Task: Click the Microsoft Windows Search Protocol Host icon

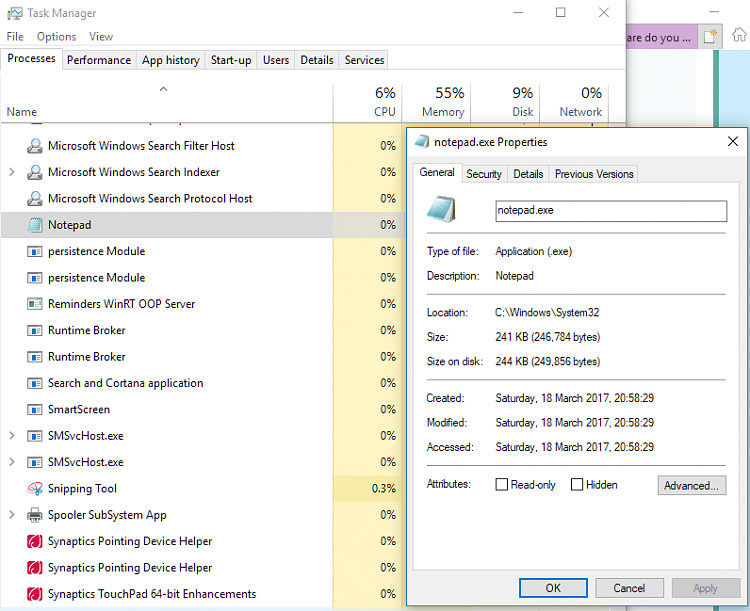Action: 34,198
